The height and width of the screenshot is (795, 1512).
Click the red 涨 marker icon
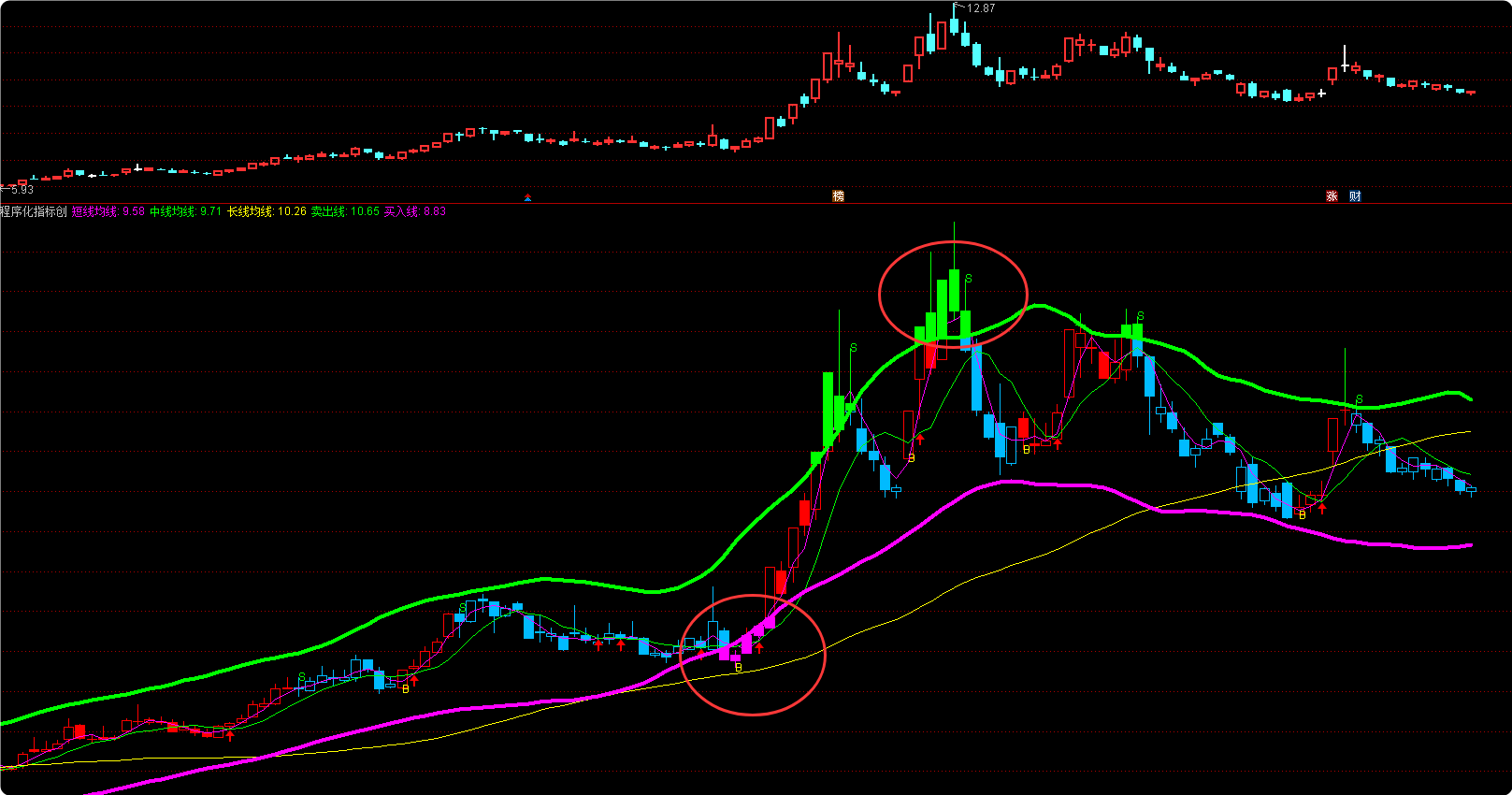point(1332,196)
